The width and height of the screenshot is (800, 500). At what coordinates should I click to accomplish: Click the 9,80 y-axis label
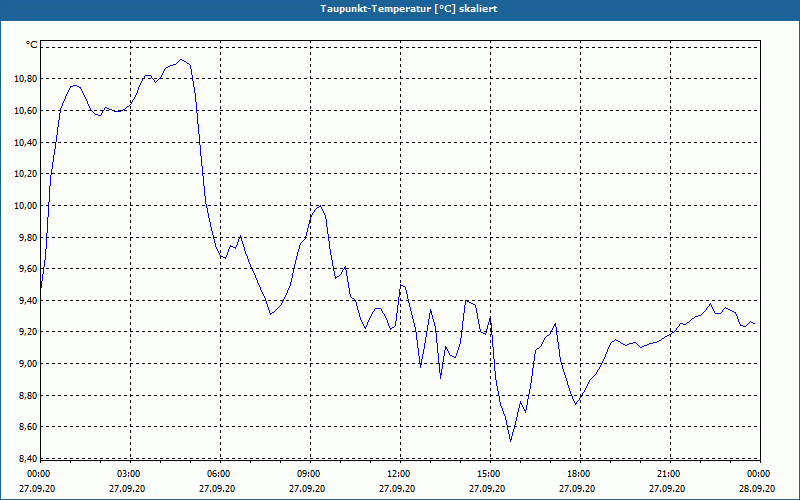click(27, 237)
